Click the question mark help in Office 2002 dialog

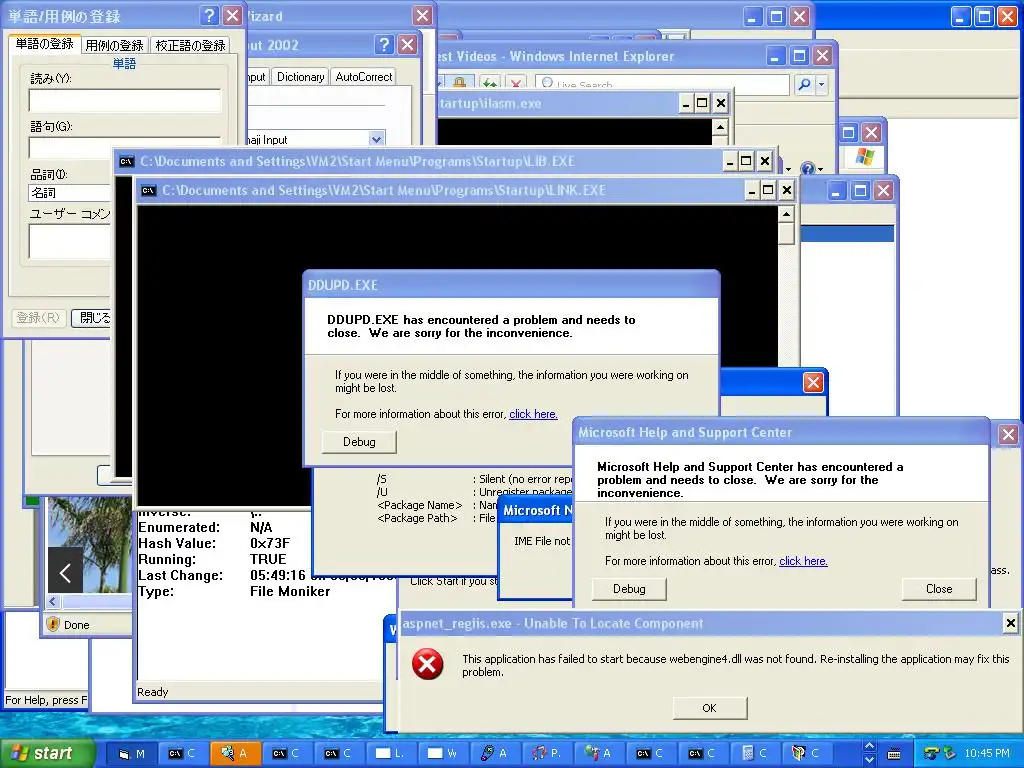point(384,44)
